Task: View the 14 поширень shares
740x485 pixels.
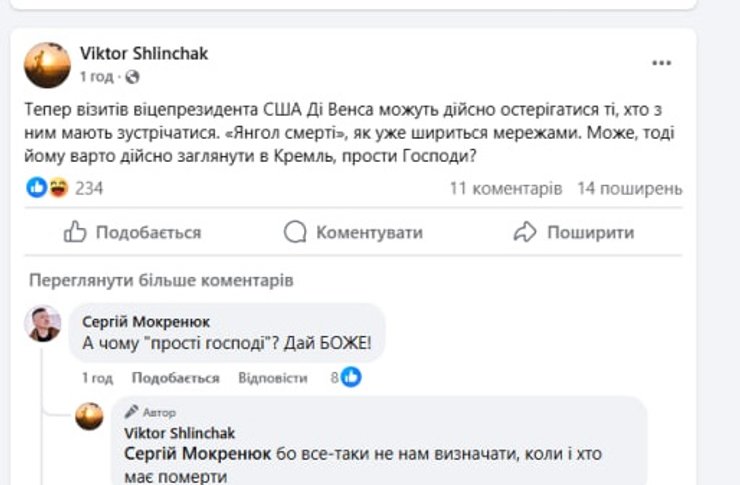Action: point(630,188)
